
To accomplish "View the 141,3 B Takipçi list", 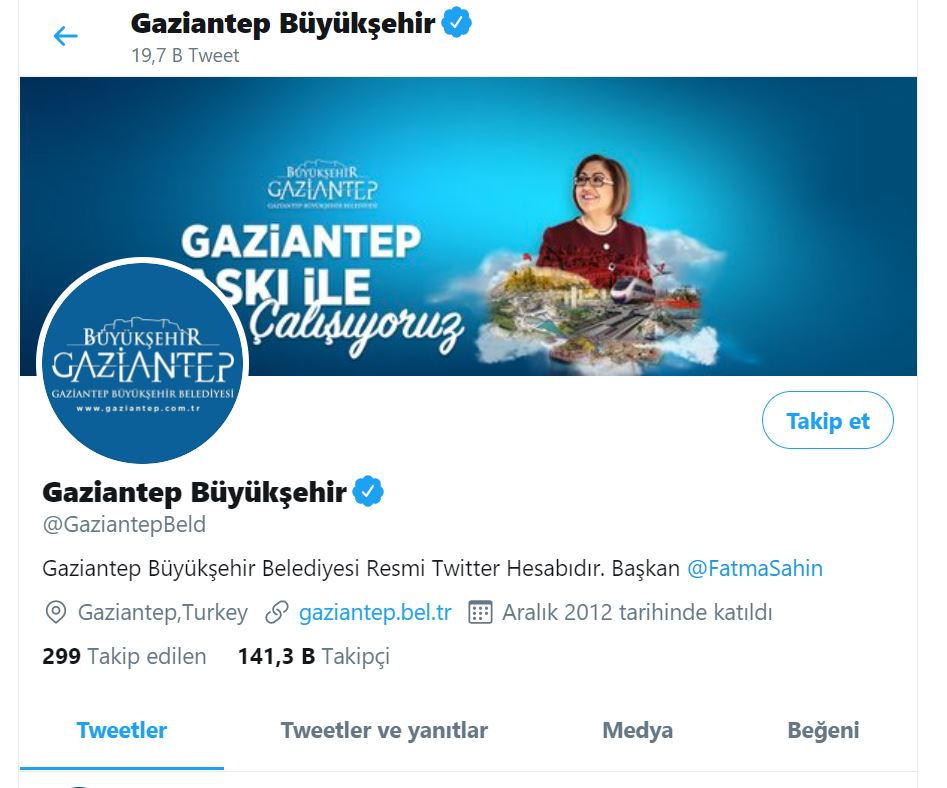I will coord(314,656).
